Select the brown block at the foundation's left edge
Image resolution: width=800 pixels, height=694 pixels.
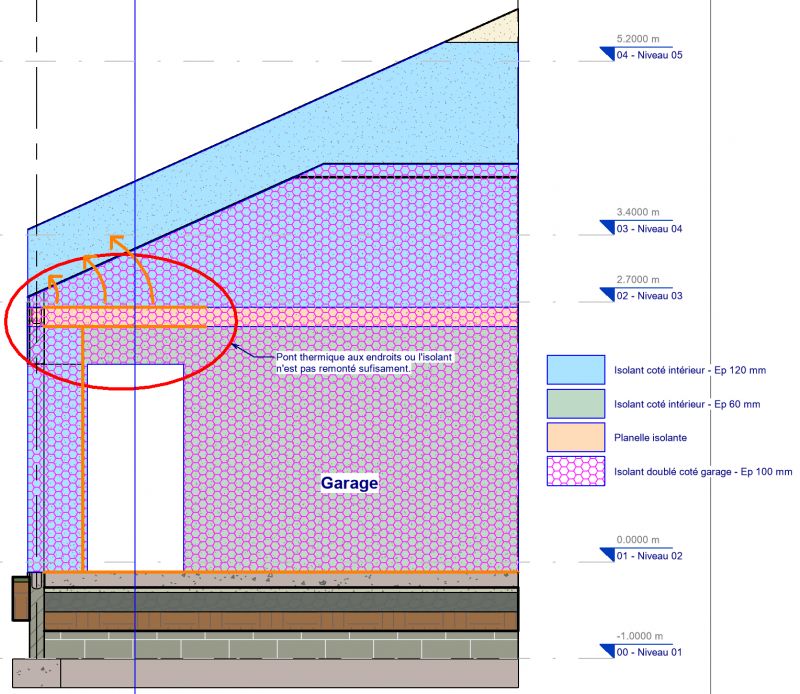[20, 600]
